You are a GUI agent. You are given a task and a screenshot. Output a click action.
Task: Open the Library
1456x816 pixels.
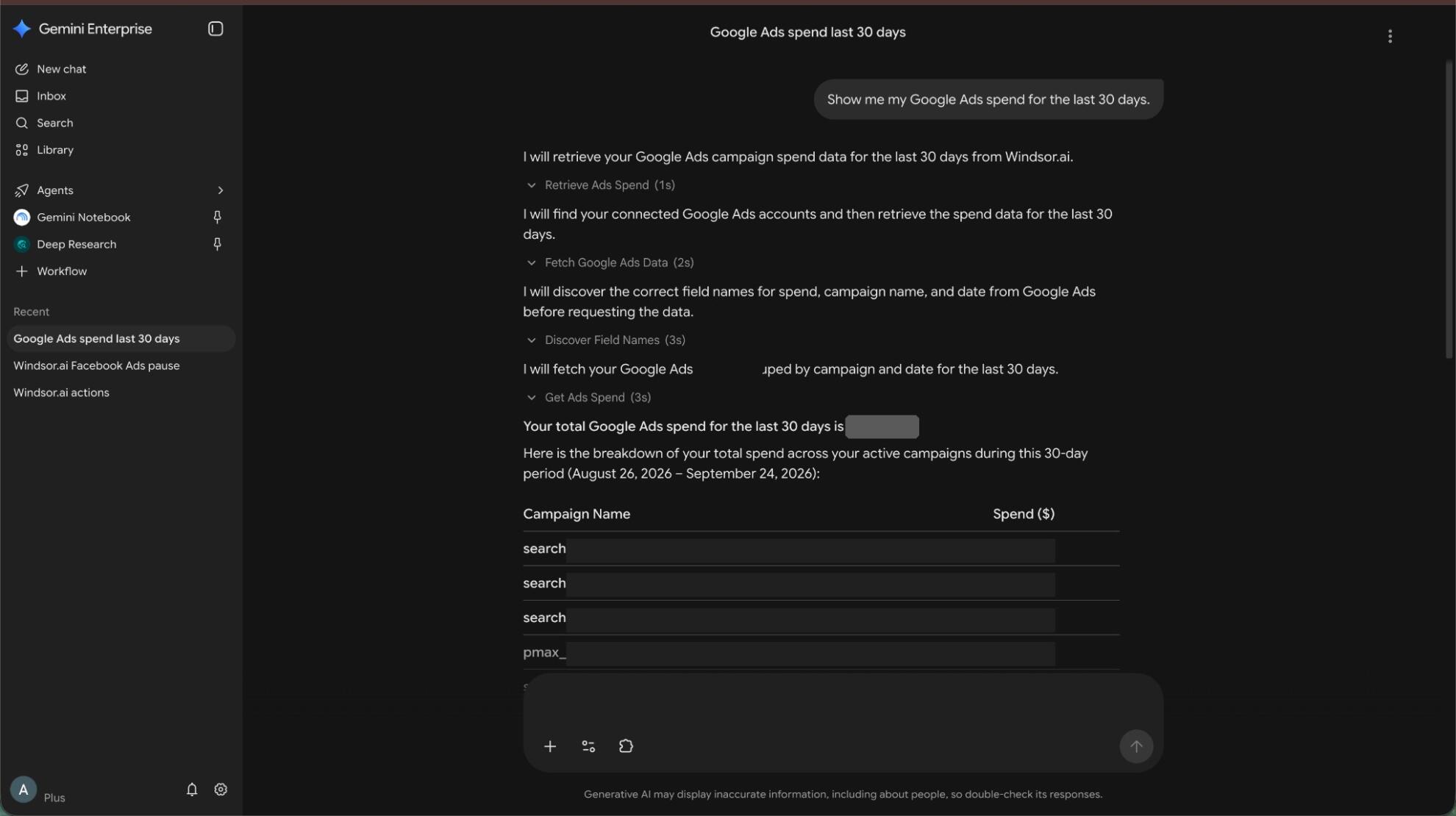click(x=54, y=150)
